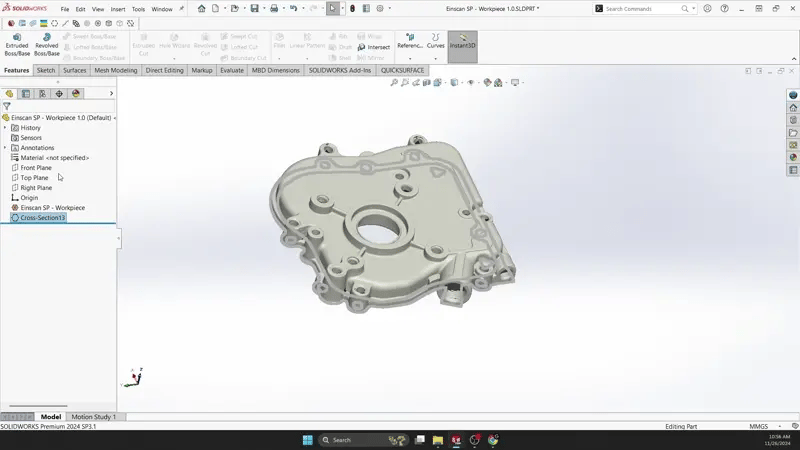The height and width of the screenshot is (450, 800).
Task: Open the Appearances color sphere in the task pane
Action: click(x=793, y=157)
